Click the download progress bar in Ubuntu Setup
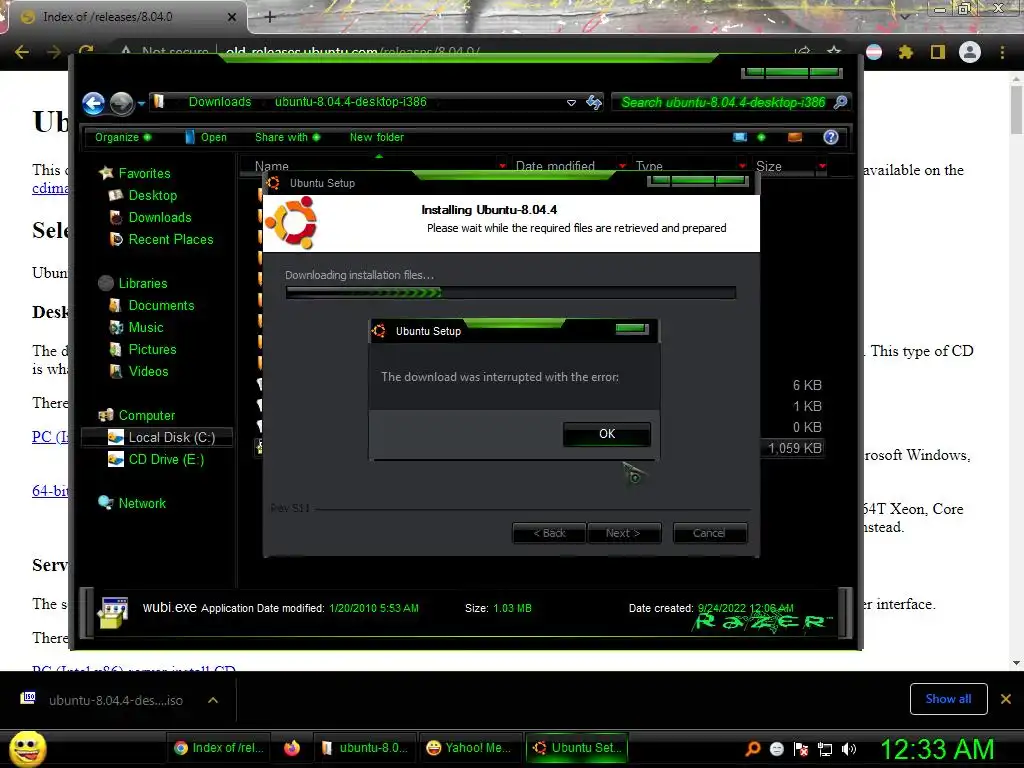This screenshot has height=768, width=1024. pos(511,293)
